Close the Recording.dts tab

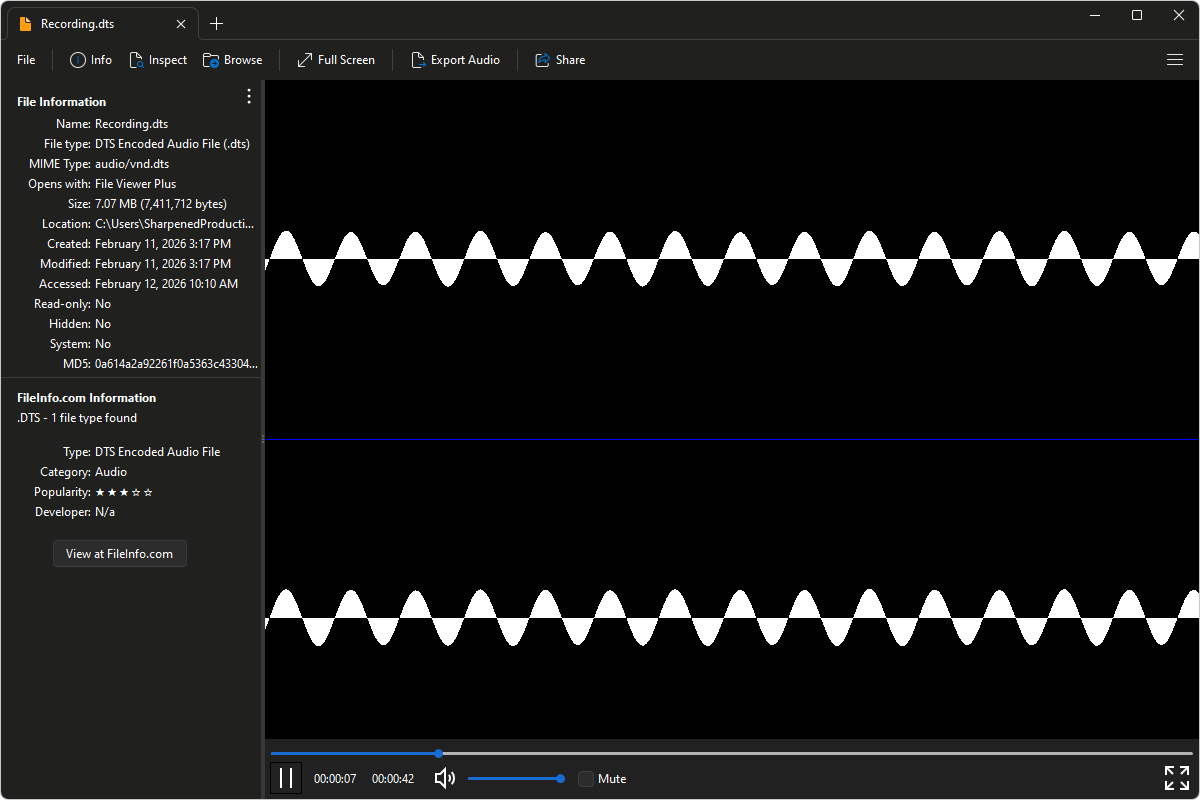click(180, 23)
